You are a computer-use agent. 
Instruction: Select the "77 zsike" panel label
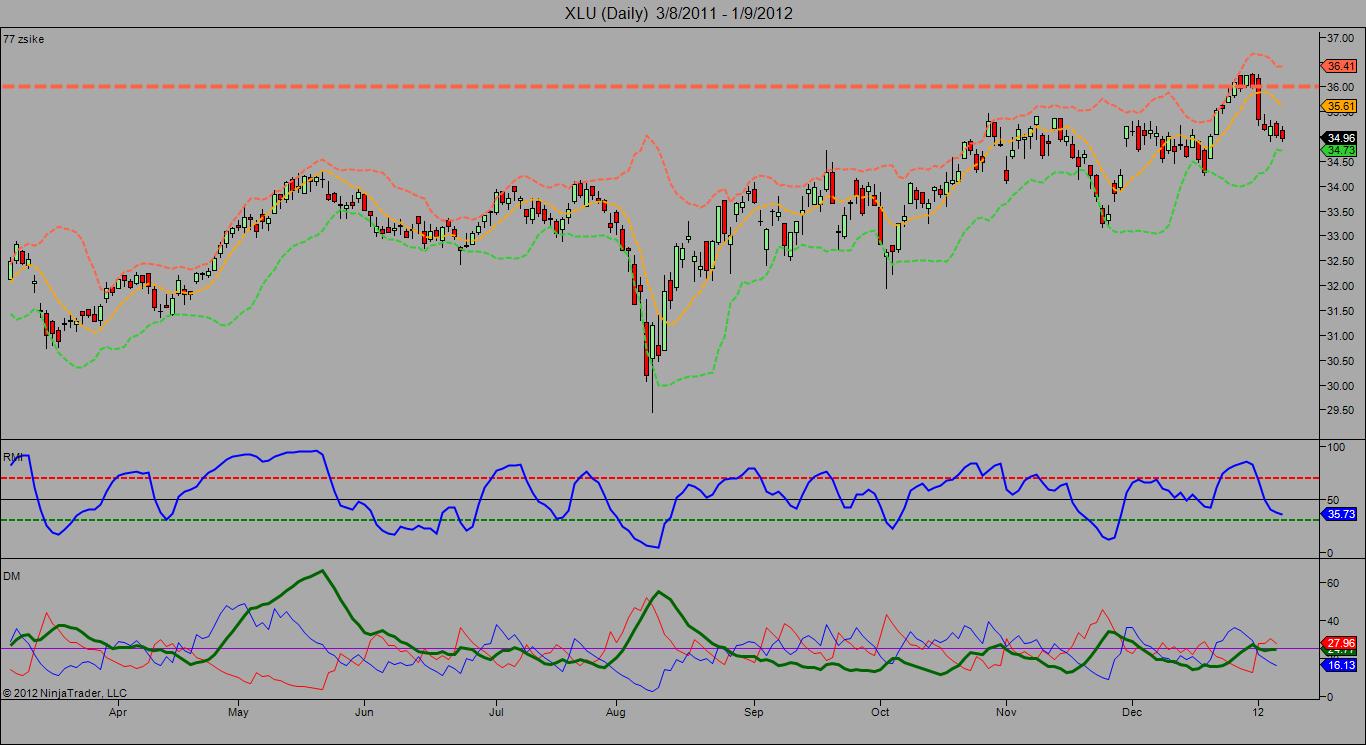[24, 39]
